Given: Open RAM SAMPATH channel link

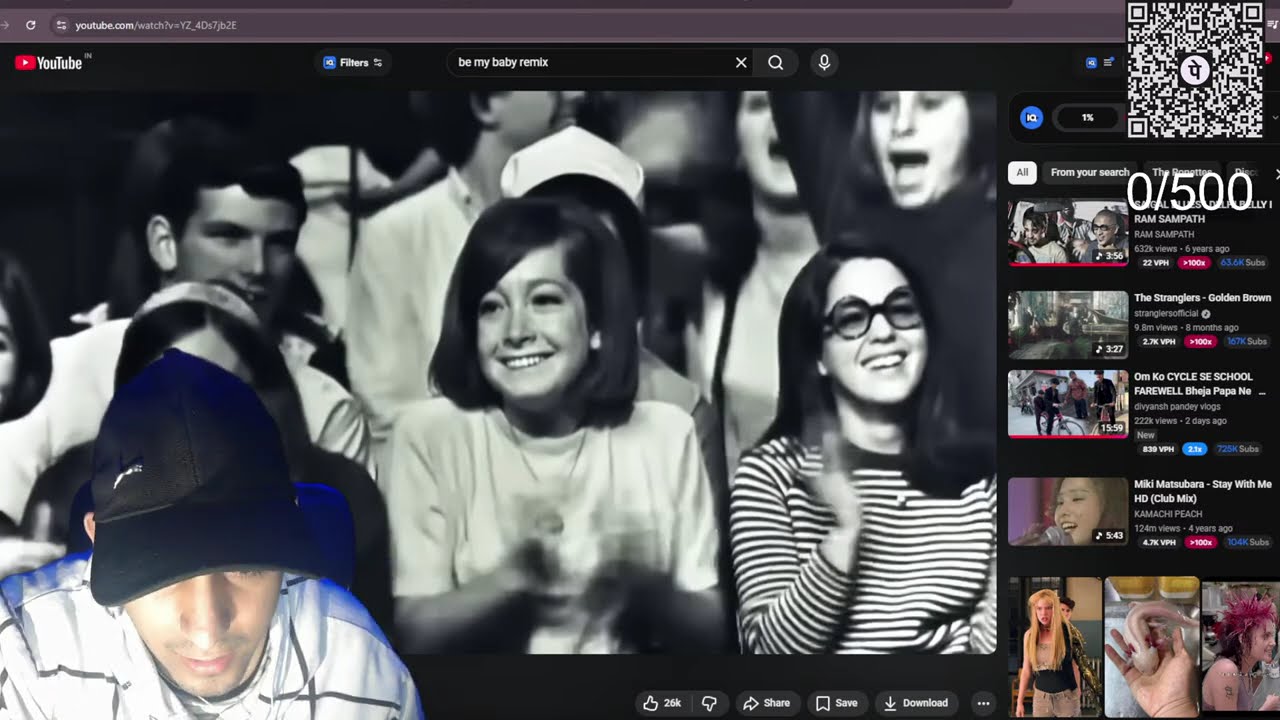Looking at the screenshot, I should coord(1164,235).
